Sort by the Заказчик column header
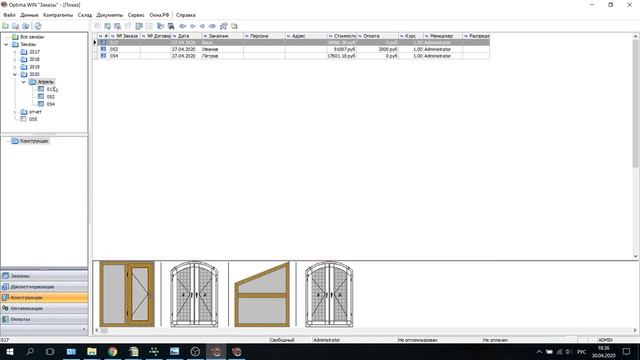The image size is (640, 360). pos(222,36)
